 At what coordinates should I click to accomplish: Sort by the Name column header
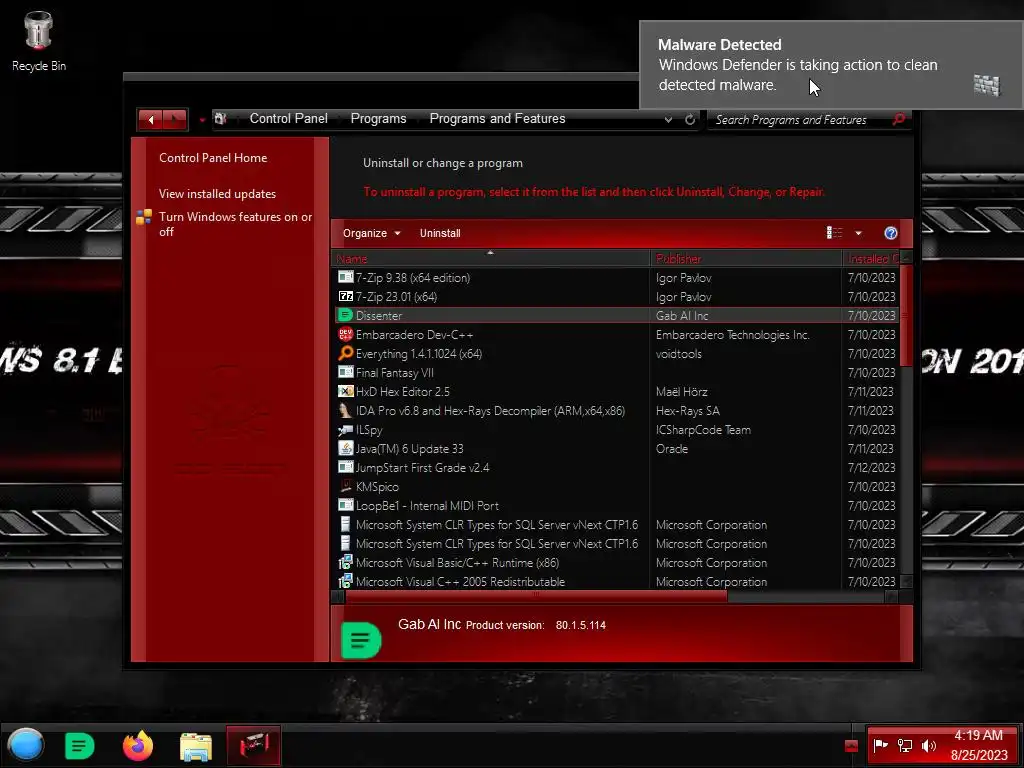[x=490, y=259]
